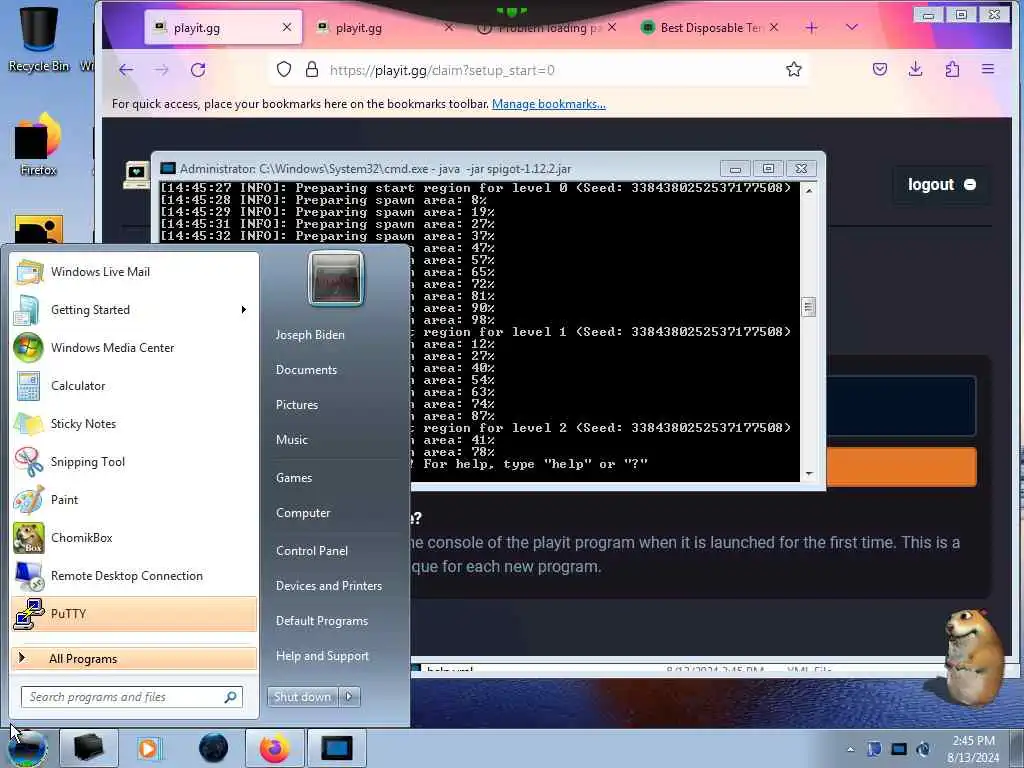This screenshot has width=1024, height=768.
Task: Open Joseph Biden user folder
Action: click(310, 334)
